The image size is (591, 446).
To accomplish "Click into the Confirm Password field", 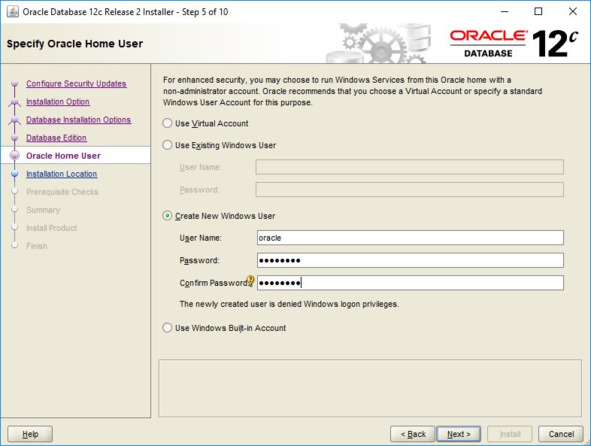I will click(x=410, y=283).
